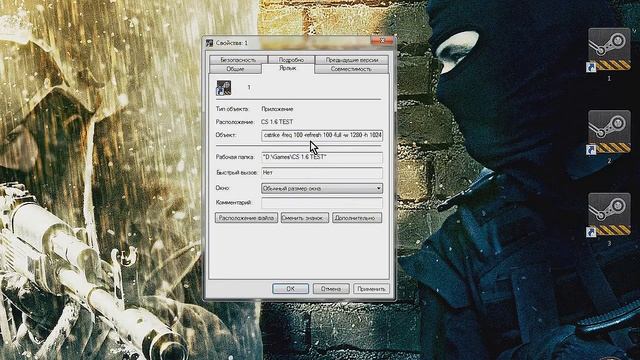
Task: Close the Свойства dialog window
Action: (x=382, y=40)
